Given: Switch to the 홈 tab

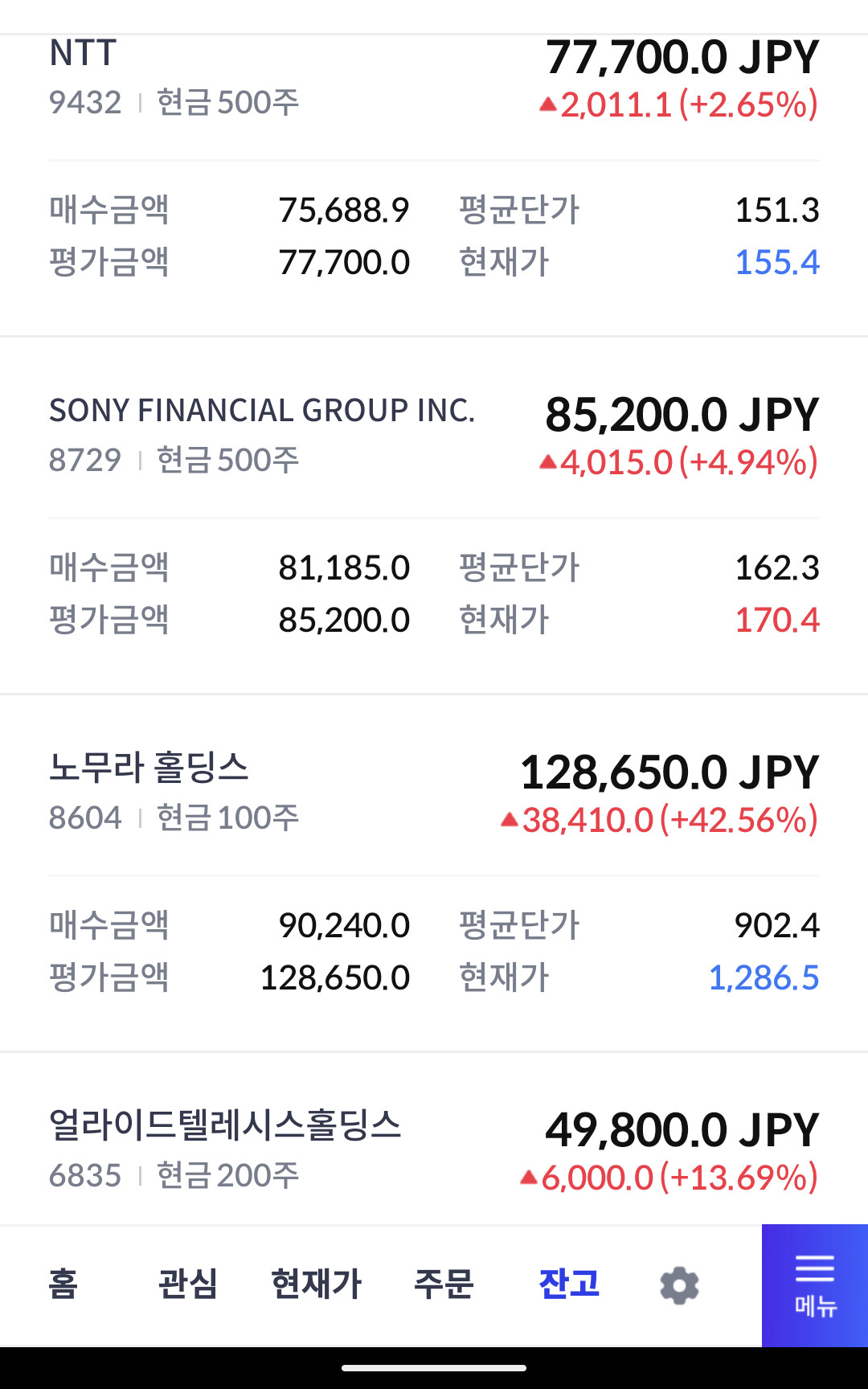Looking at the screenshot, I should click(63, 1284).
